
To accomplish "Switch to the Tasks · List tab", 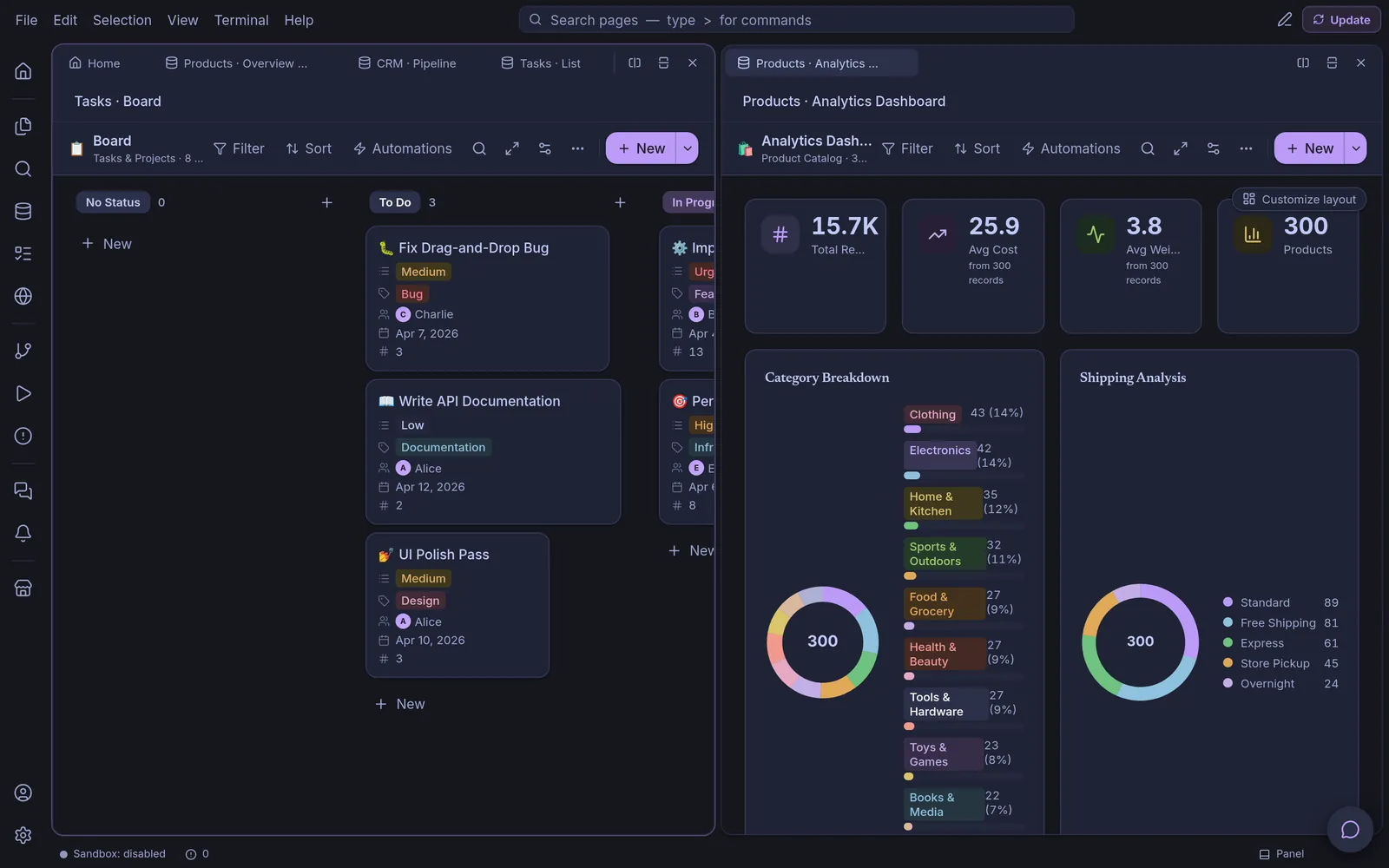I will pos(541,63).
